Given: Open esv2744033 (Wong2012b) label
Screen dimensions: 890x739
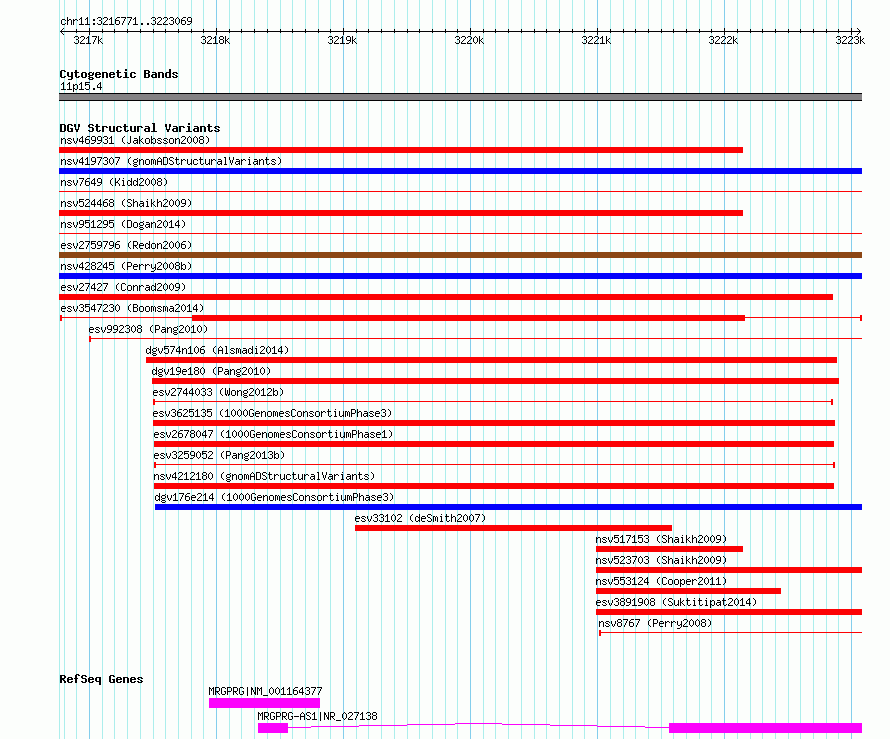Looking at the screenshot, I should tap(218, 392).
